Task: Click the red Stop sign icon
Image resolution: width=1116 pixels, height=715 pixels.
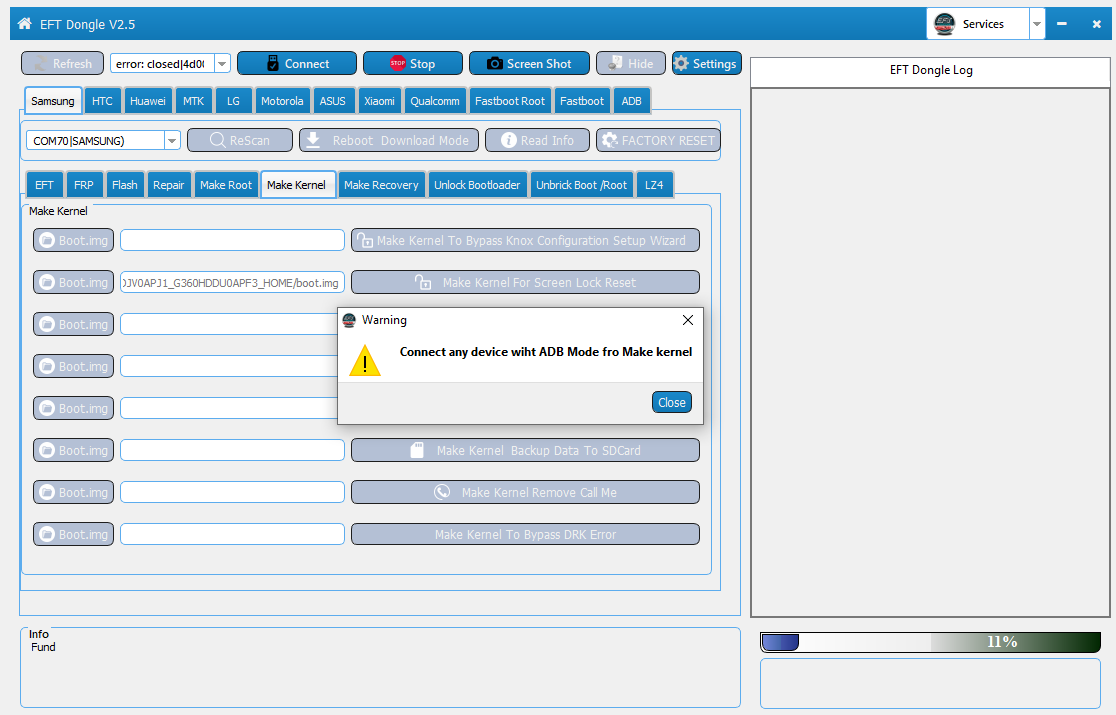Action: pyautogui.click(x=398, y=63)
